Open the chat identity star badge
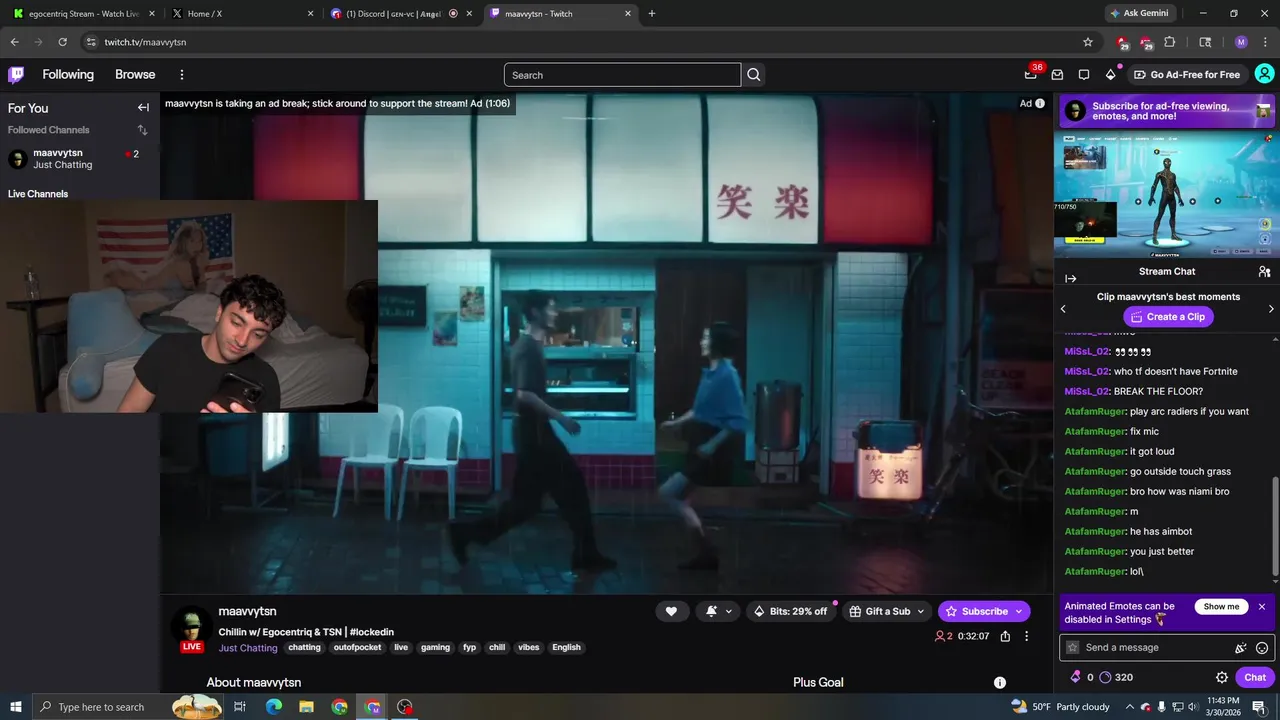The height and width of the screenshot is (720, 1280). coord(1073,648)
